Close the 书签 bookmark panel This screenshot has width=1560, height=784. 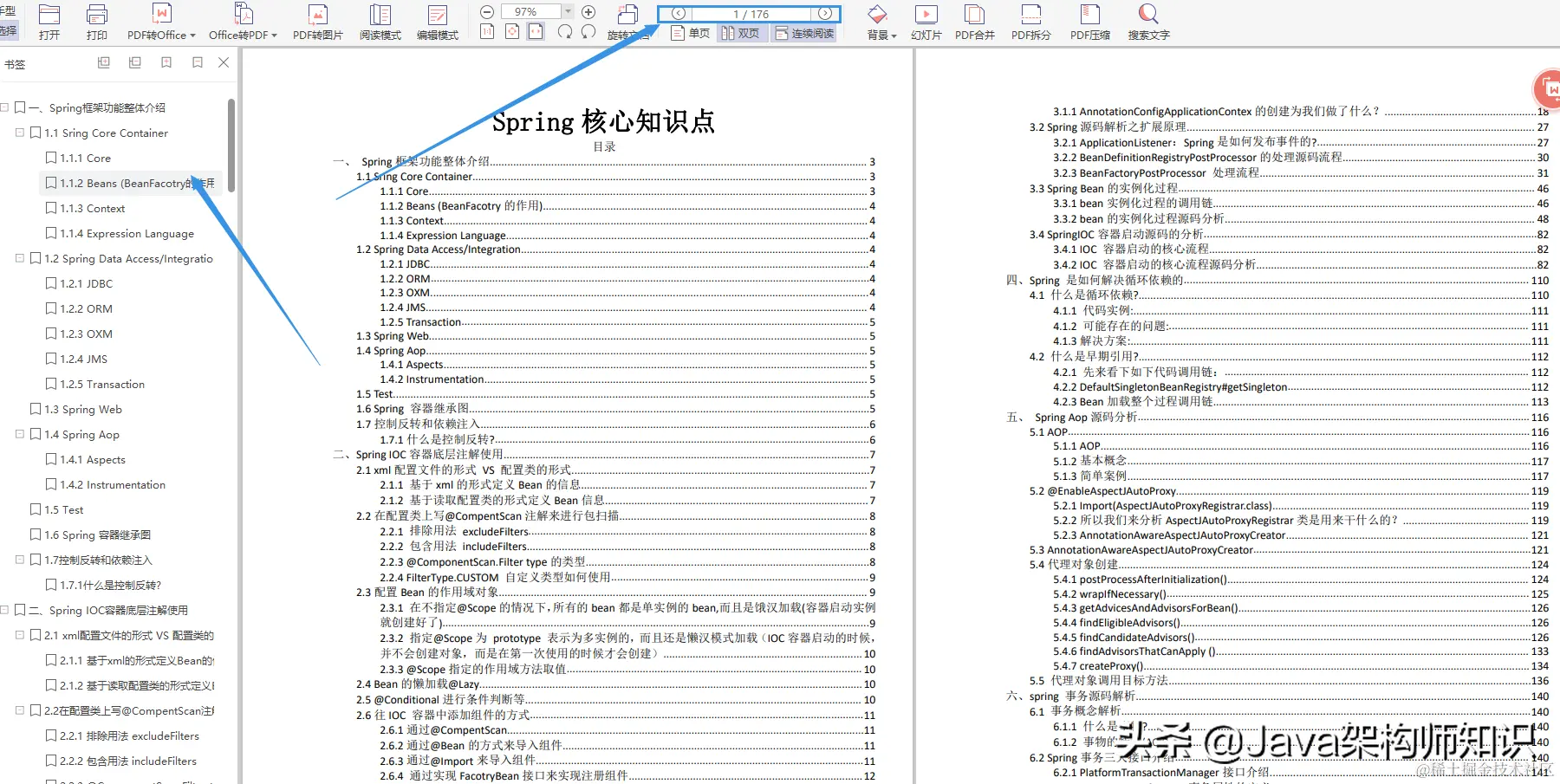click(x=224, y=62)
